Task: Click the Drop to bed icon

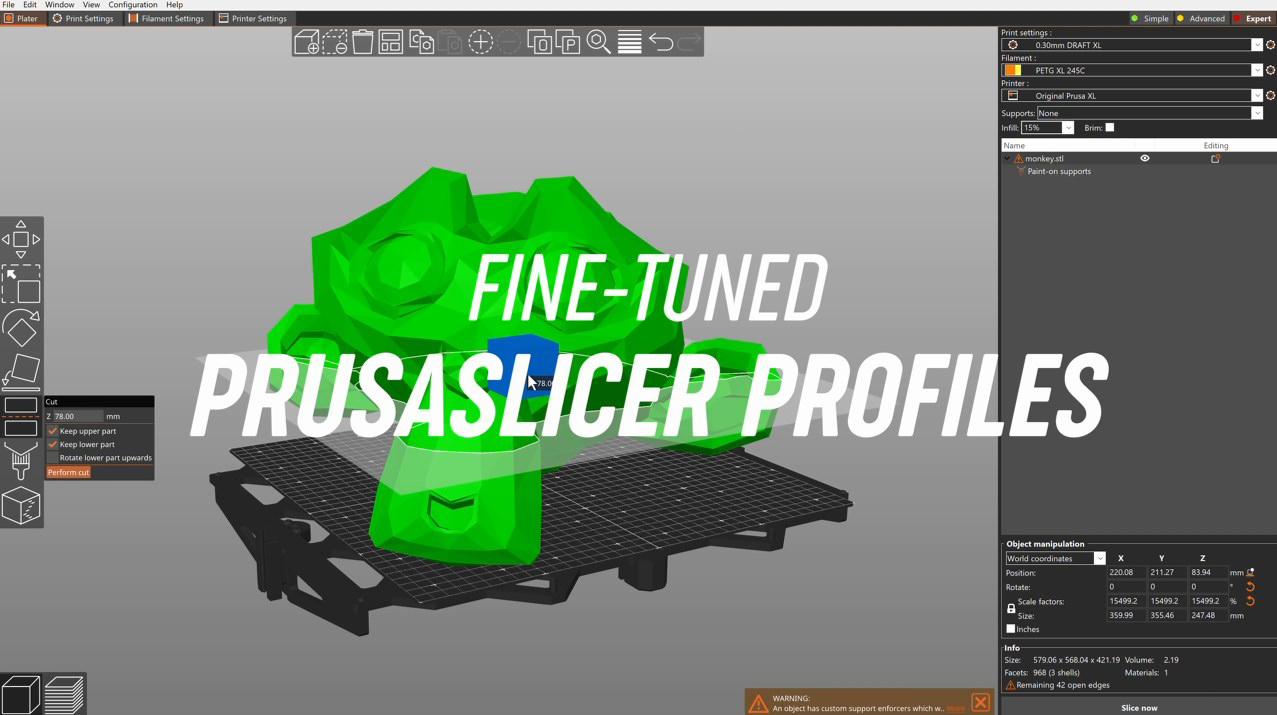Action: [x=1250, y=573]
